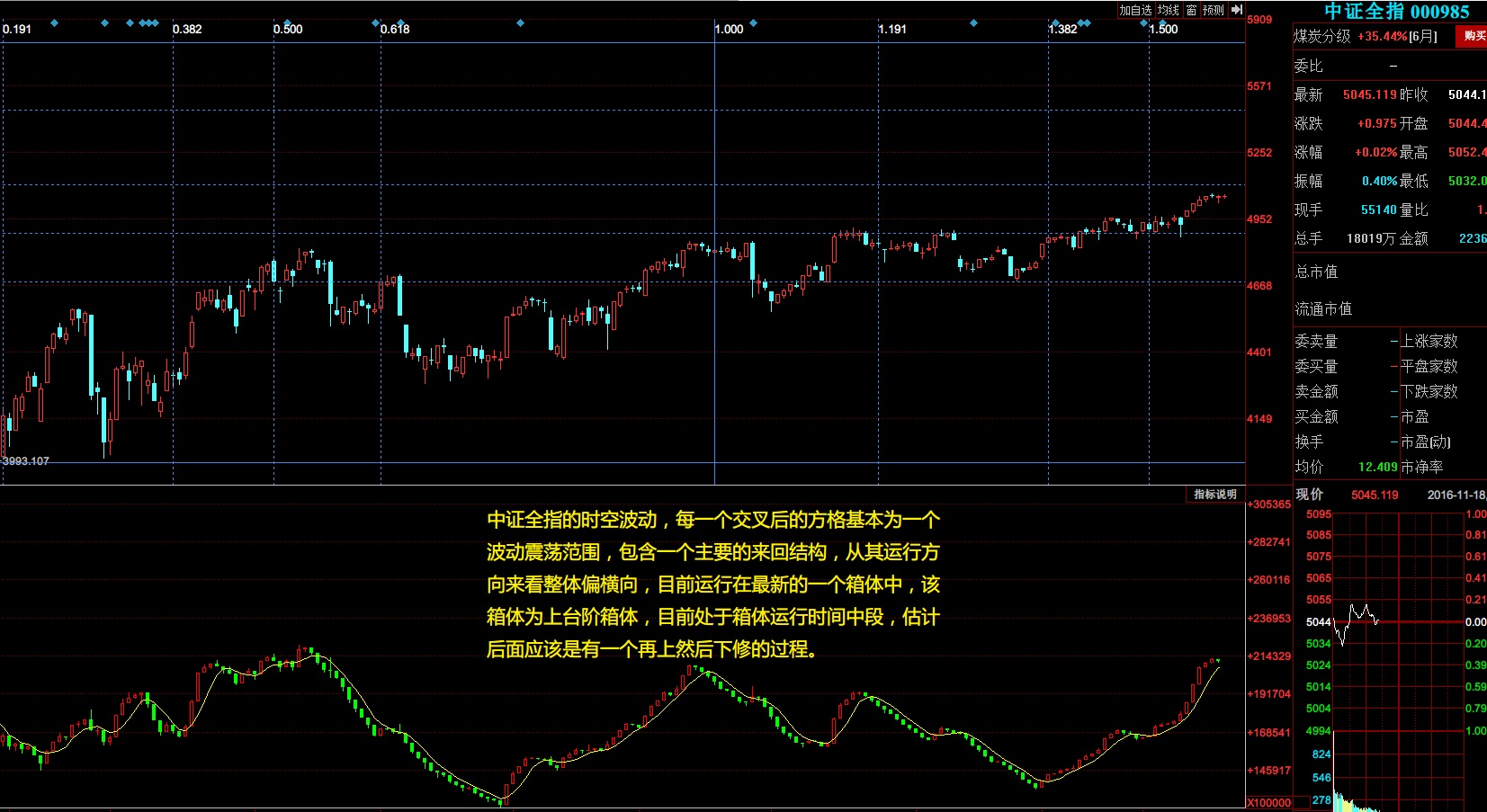Viewport: 1487px width, 812px height.
Task: Click the 2016-11-18 date label
Action: coord(1456,495)
